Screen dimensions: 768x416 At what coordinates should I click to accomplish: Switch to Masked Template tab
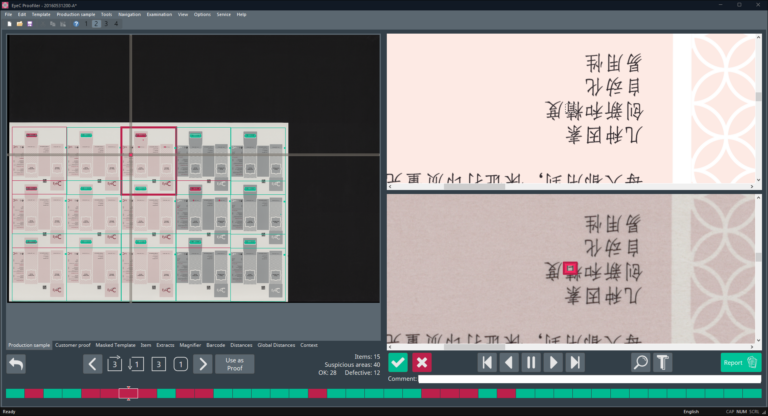115,345
